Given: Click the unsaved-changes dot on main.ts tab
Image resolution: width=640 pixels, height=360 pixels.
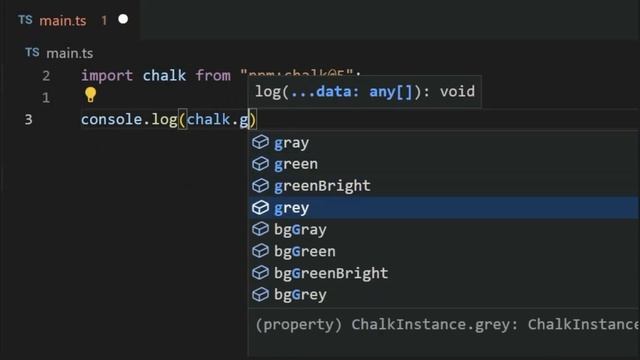Looking at the screenshot, I should (123, 19).
